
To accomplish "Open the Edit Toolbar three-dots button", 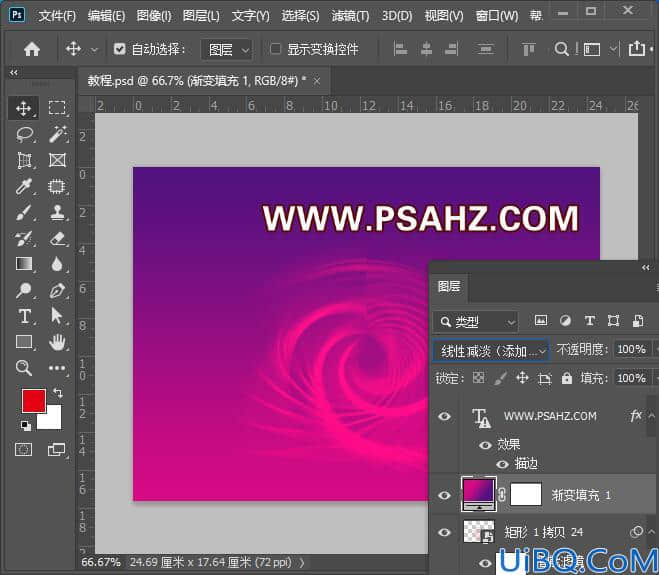I will click(x=57, y=368).
